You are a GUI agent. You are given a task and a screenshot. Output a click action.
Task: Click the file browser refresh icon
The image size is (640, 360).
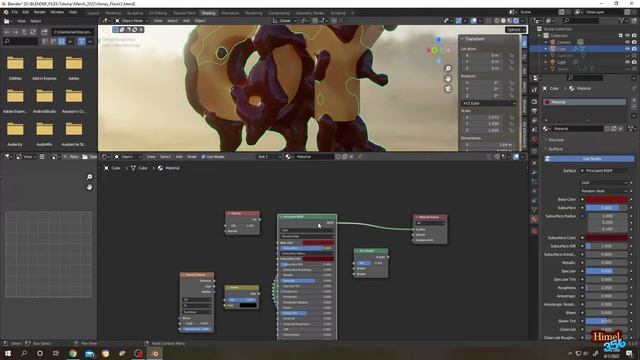[33, 31]
